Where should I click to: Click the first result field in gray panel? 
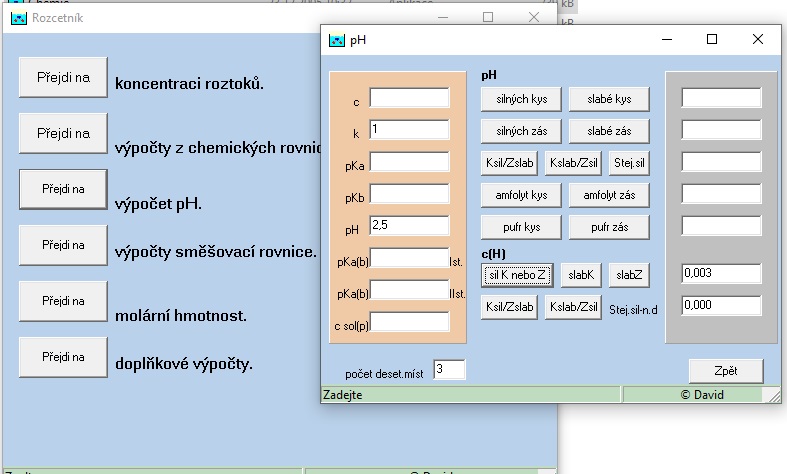point(721,98)
